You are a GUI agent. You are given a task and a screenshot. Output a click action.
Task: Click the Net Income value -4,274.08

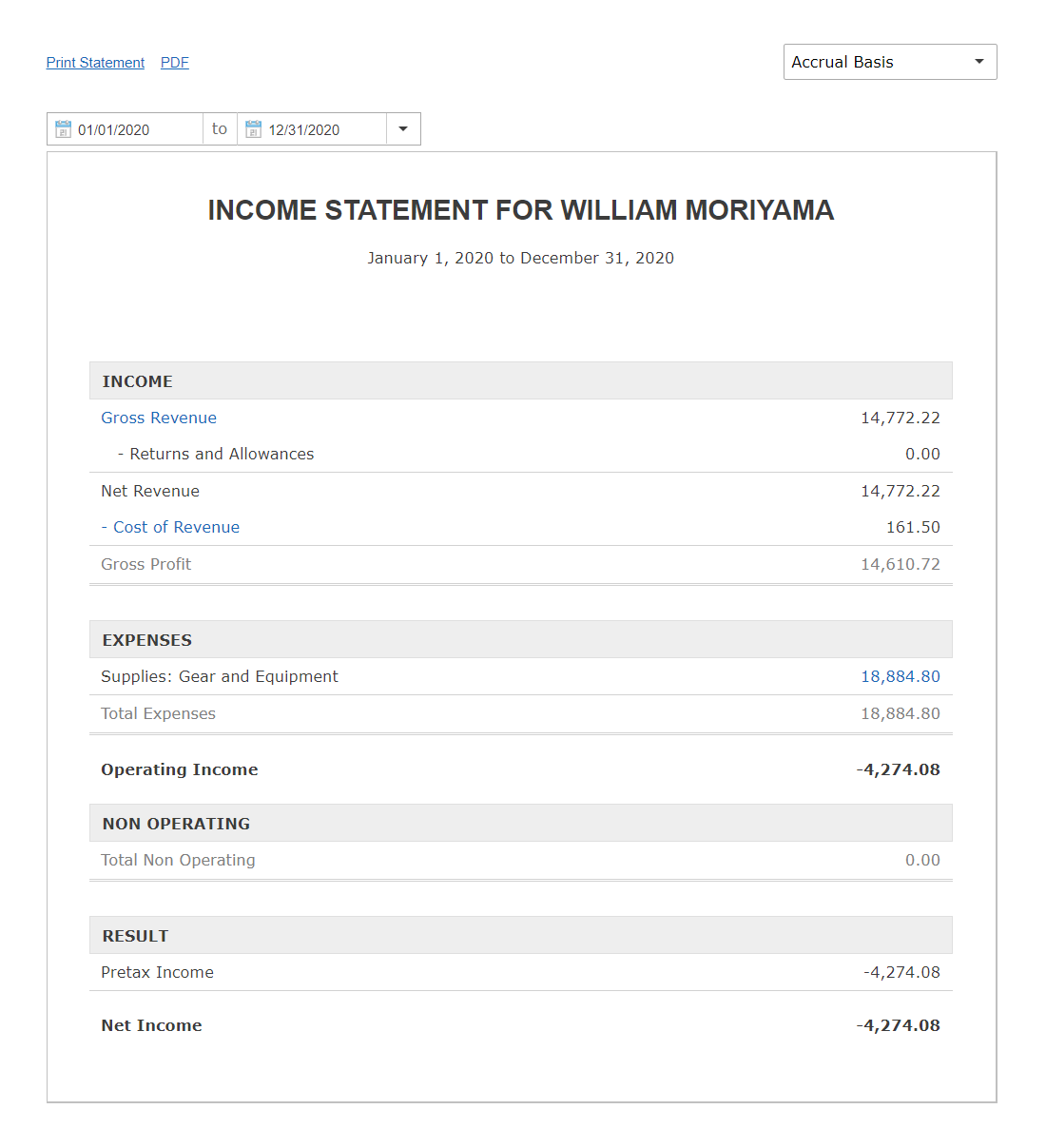[898, 1025]
